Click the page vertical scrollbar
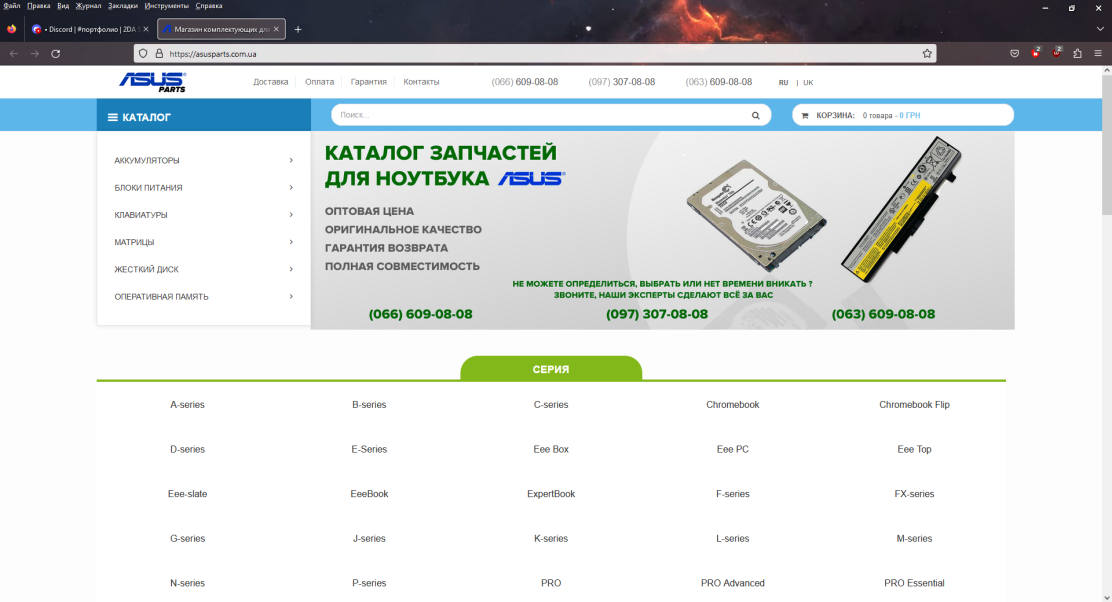The image size is (1112, 602). [1106, 300]
